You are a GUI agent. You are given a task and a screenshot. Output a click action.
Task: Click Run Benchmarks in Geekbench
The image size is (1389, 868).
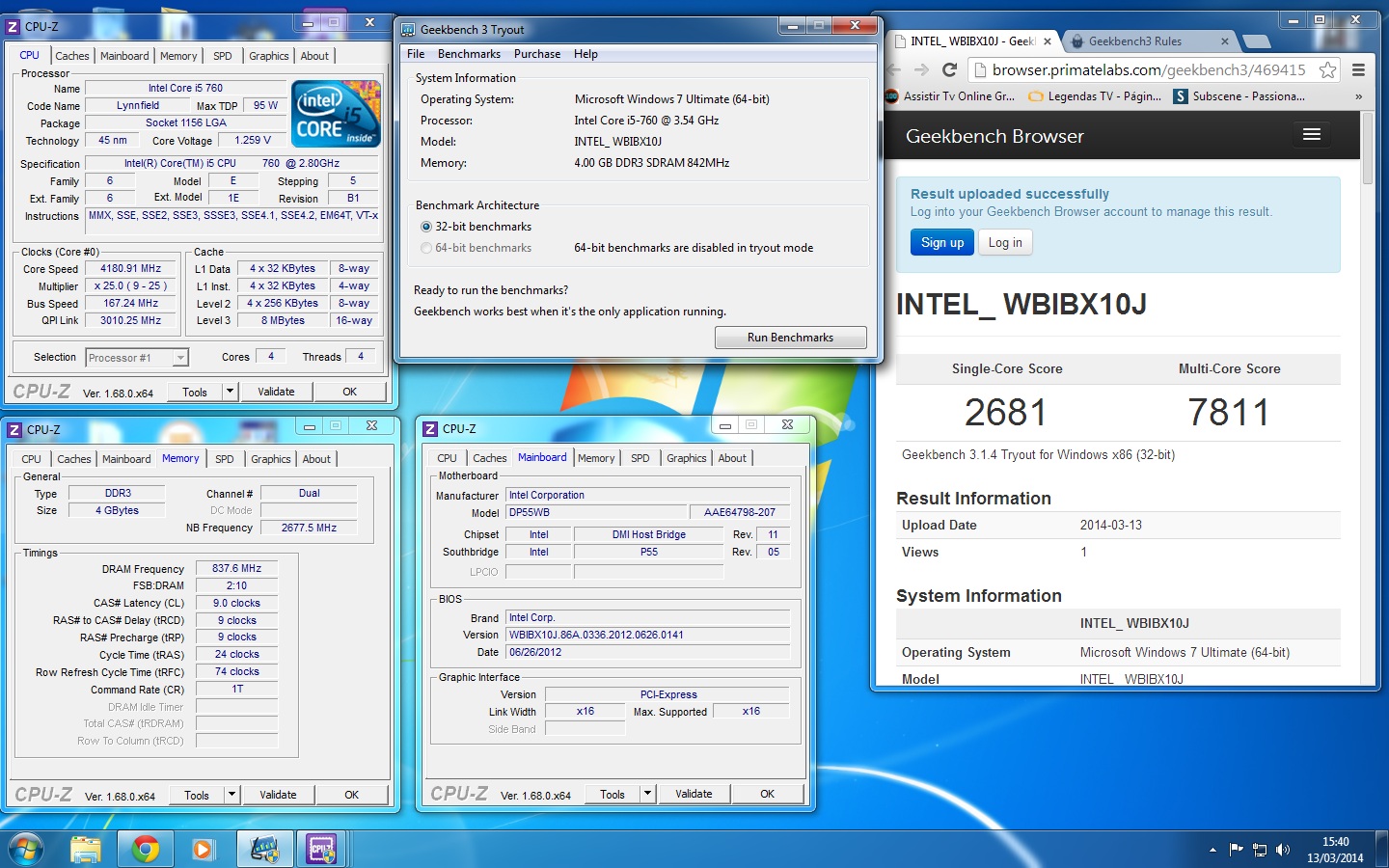[x=791, y=338]
